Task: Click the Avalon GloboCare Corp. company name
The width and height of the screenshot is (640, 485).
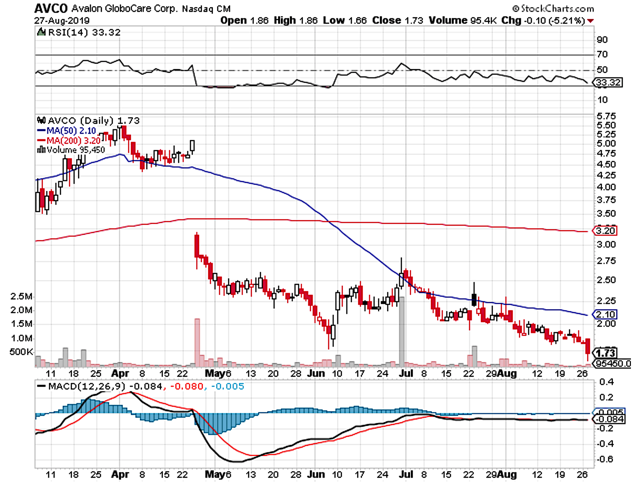Action: point(125,9)
